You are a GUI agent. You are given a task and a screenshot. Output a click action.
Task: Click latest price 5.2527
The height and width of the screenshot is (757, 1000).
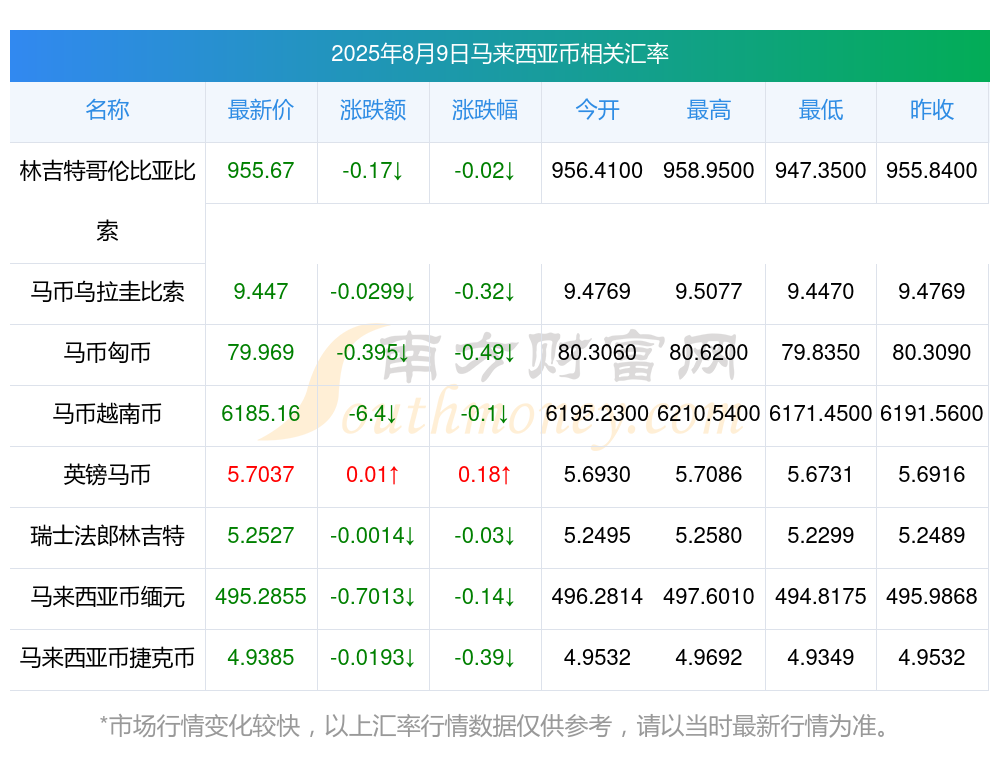pyautogui.click(x=261, y=535)
